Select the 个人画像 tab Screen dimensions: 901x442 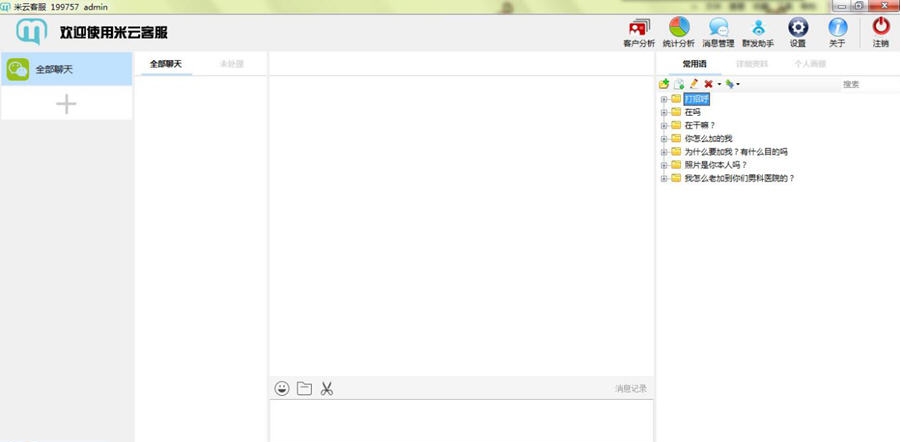(810, 64)
